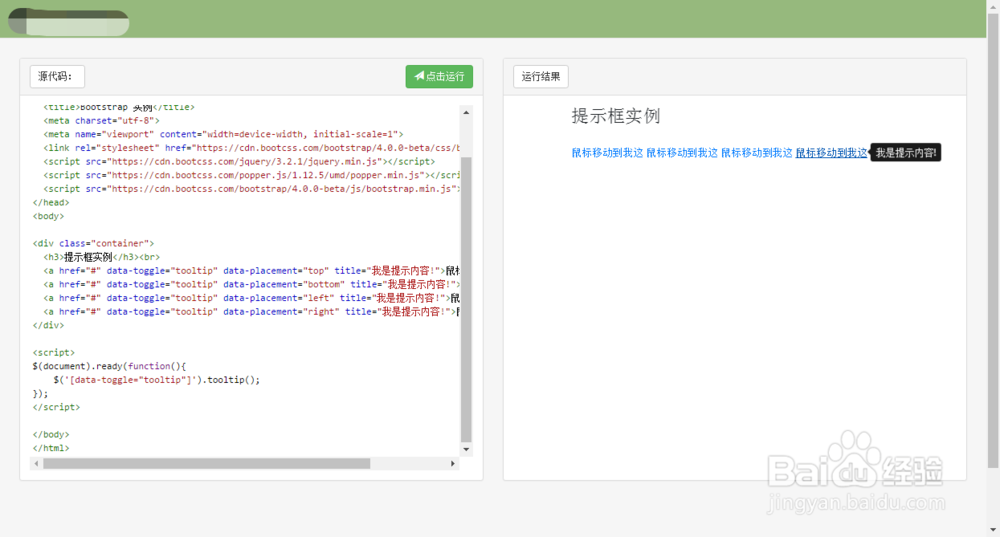Screen dimensions: 1000x537
Task: Click the 运行结果 label button
Action: click(541, 77)
